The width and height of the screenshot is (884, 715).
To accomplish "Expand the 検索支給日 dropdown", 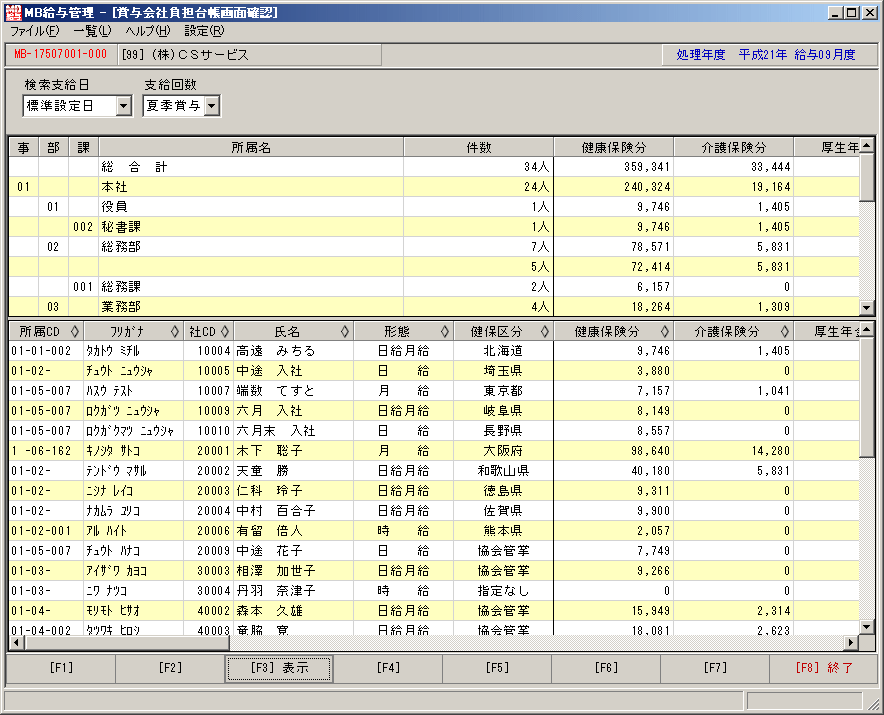I will [123, 106].
